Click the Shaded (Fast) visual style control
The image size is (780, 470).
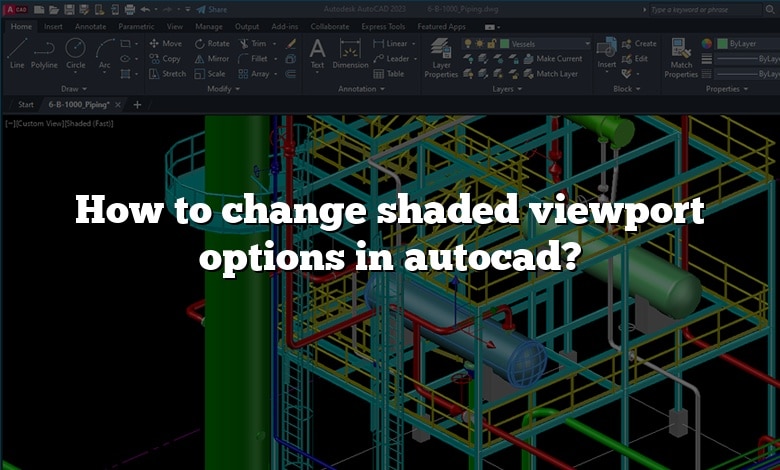pyautogui.click(x=89, y=123)
